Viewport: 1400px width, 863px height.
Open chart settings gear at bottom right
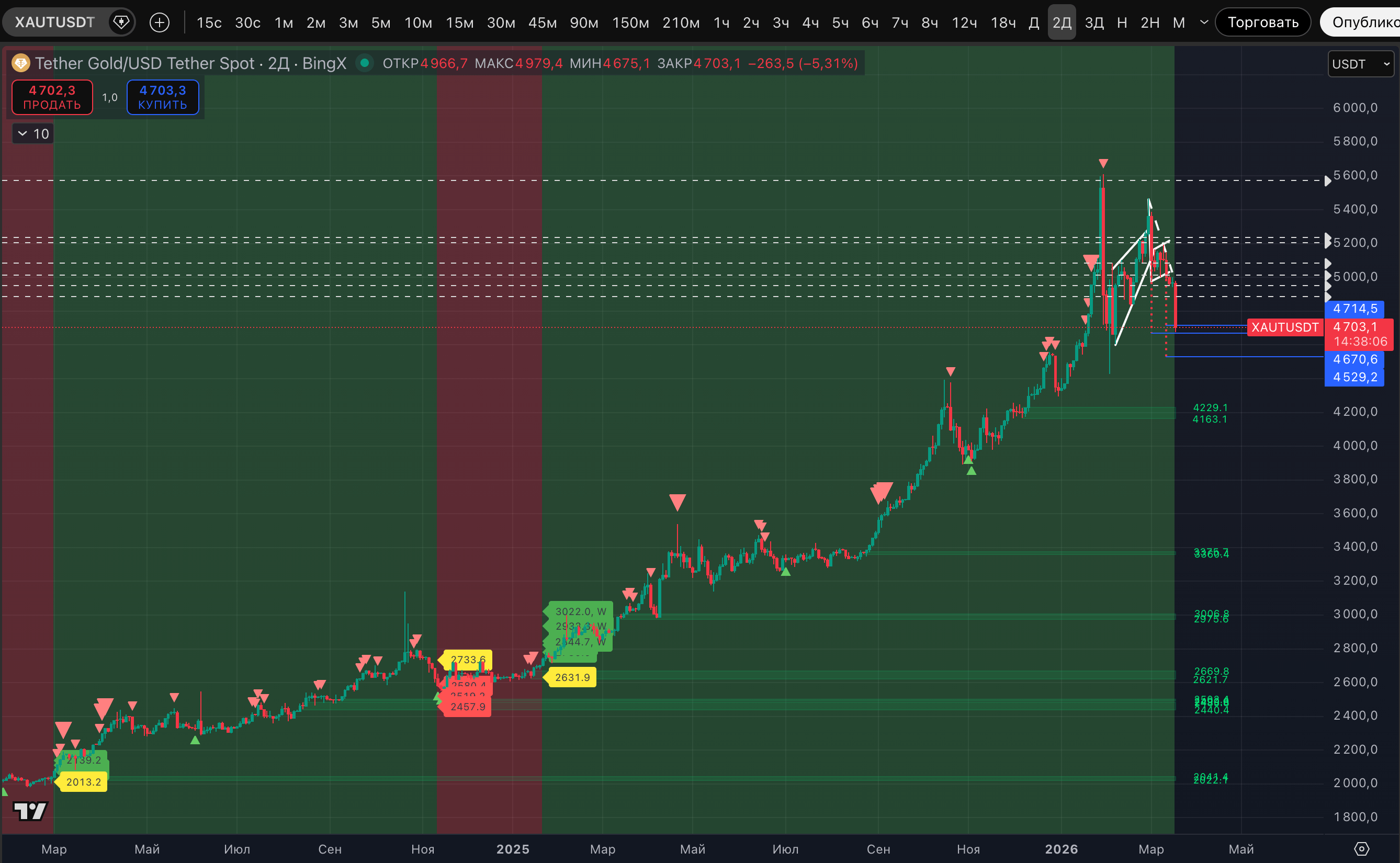point(1361,849)
